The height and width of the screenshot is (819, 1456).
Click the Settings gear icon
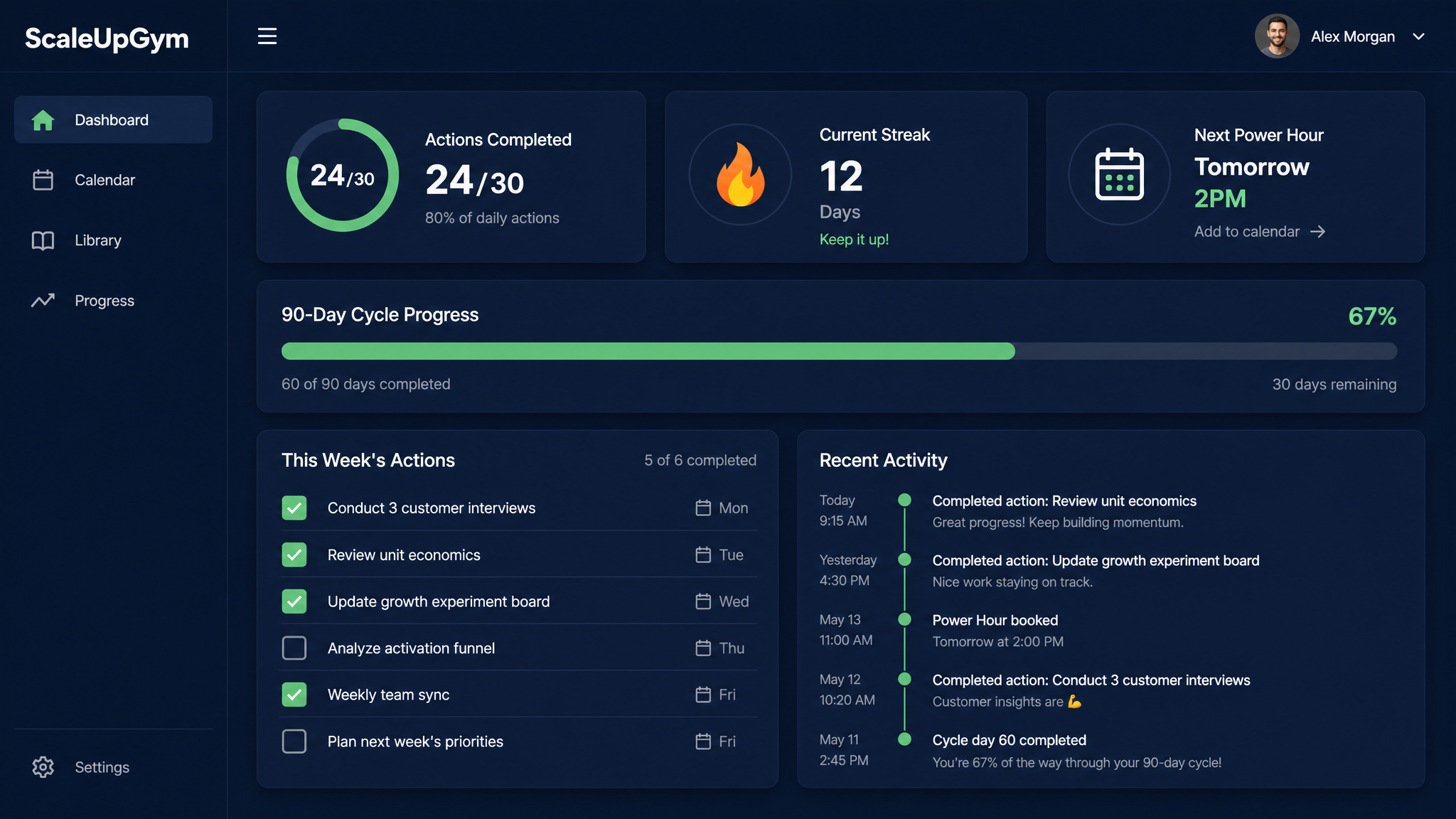point(43,767)
